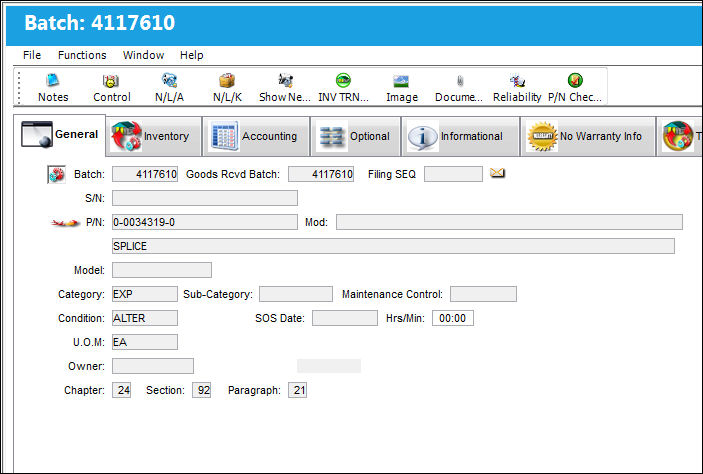Click the Owner input field

[x=153, y=366]
